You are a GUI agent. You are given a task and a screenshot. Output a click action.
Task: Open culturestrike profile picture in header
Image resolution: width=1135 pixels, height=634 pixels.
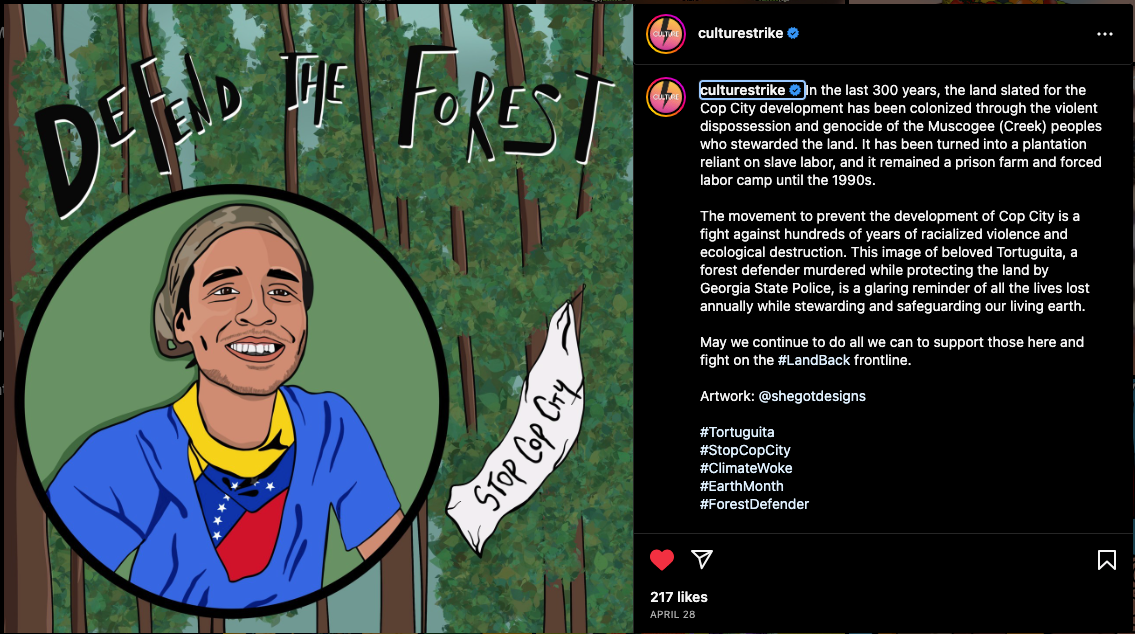point(666,34)
